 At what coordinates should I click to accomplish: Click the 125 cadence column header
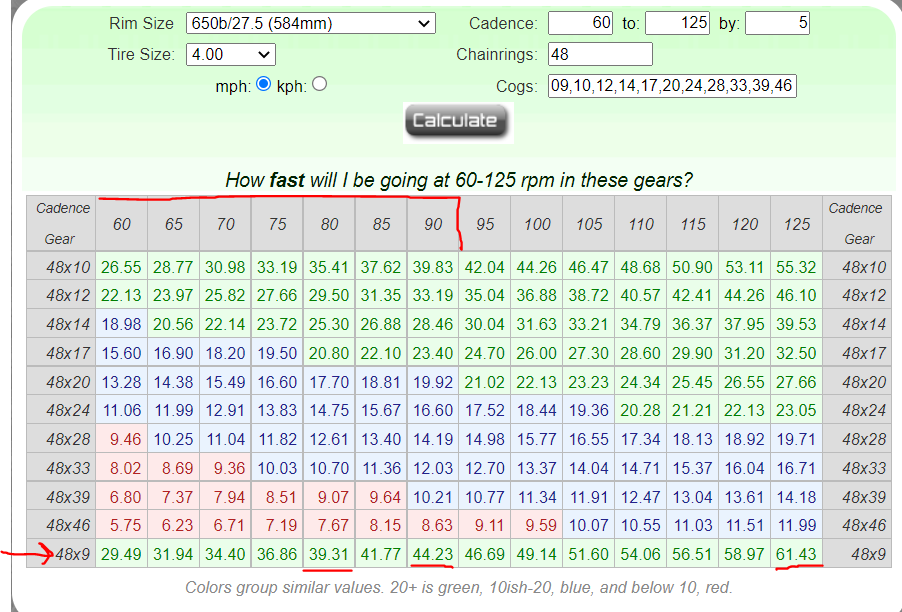[x=796, y=224]
